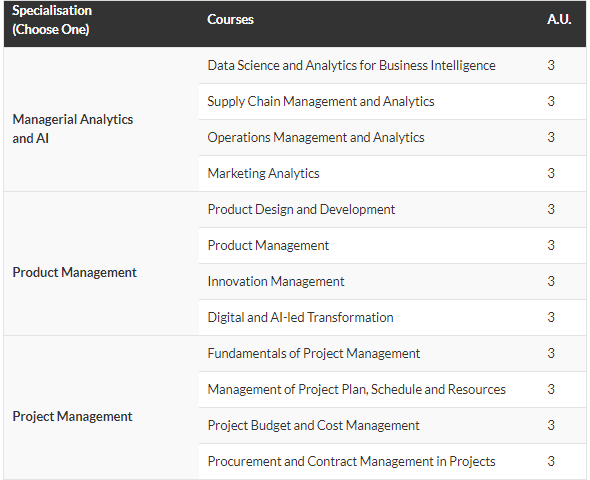
Task: Click the A.U. value for Marketing Analytics
Action: tap(551, 173)
